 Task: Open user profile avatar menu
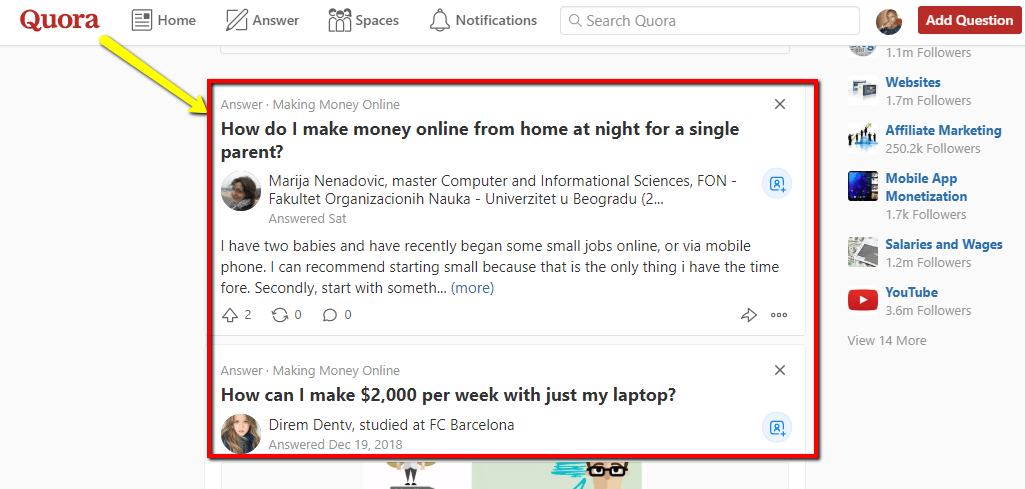click(889, 22)
